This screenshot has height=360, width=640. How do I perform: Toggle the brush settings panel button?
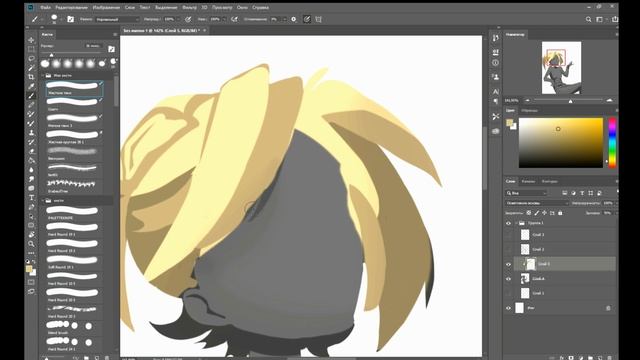click(71, 19)
